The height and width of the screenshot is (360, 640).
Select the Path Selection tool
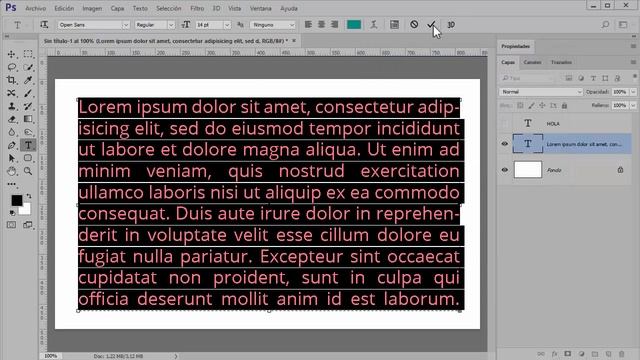pyautogui.click(x=11, y=158)
